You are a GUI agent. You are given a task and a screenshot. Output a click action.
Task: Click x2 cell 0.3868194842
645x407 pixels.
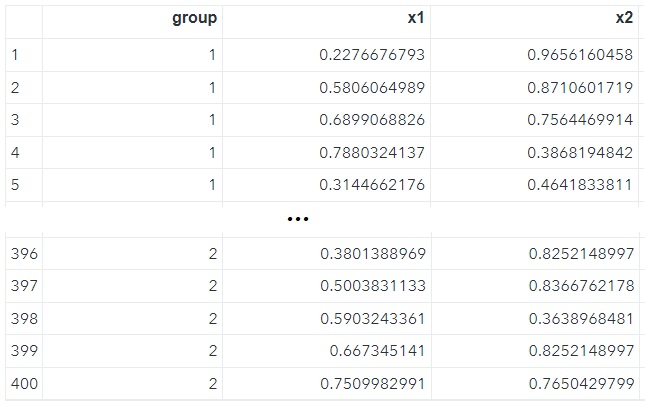[580, 153]
